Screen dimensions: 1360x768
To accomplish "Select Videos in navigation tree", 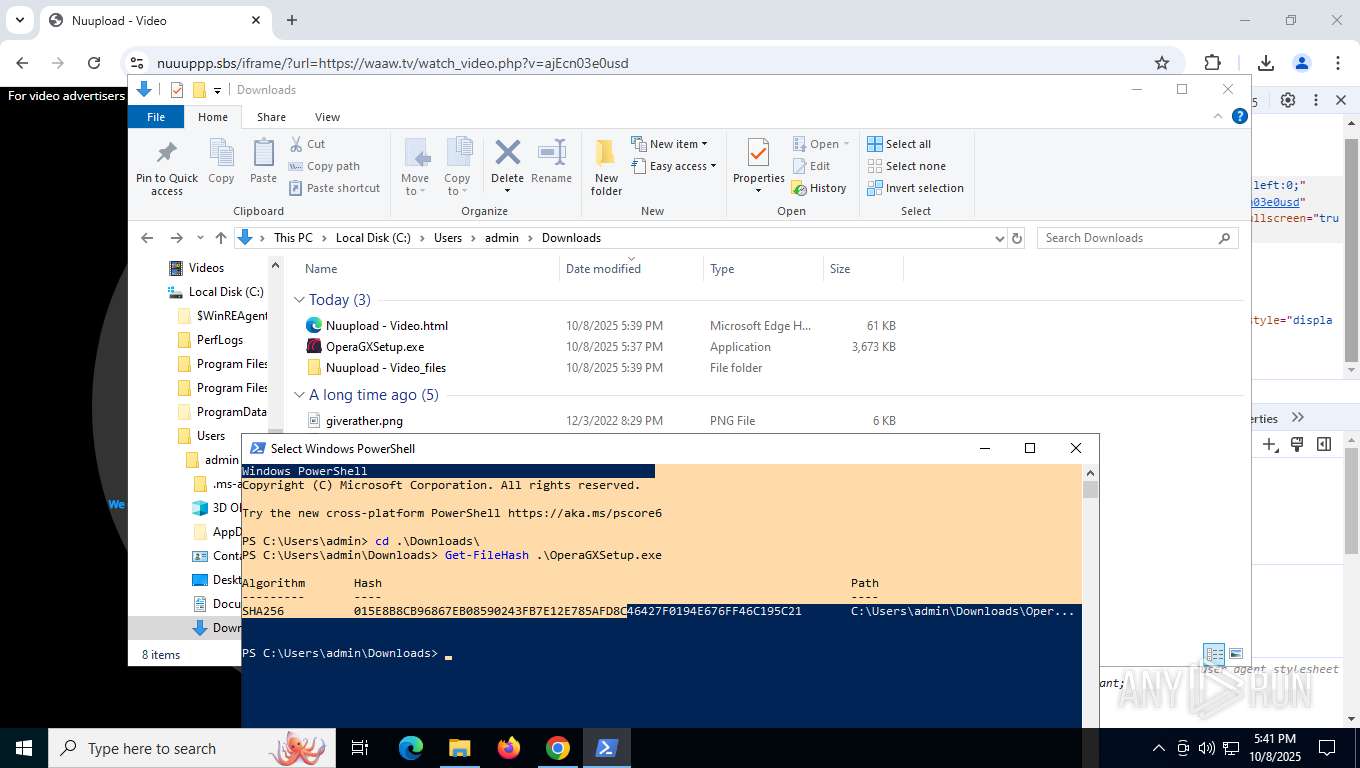I will 206,268.
